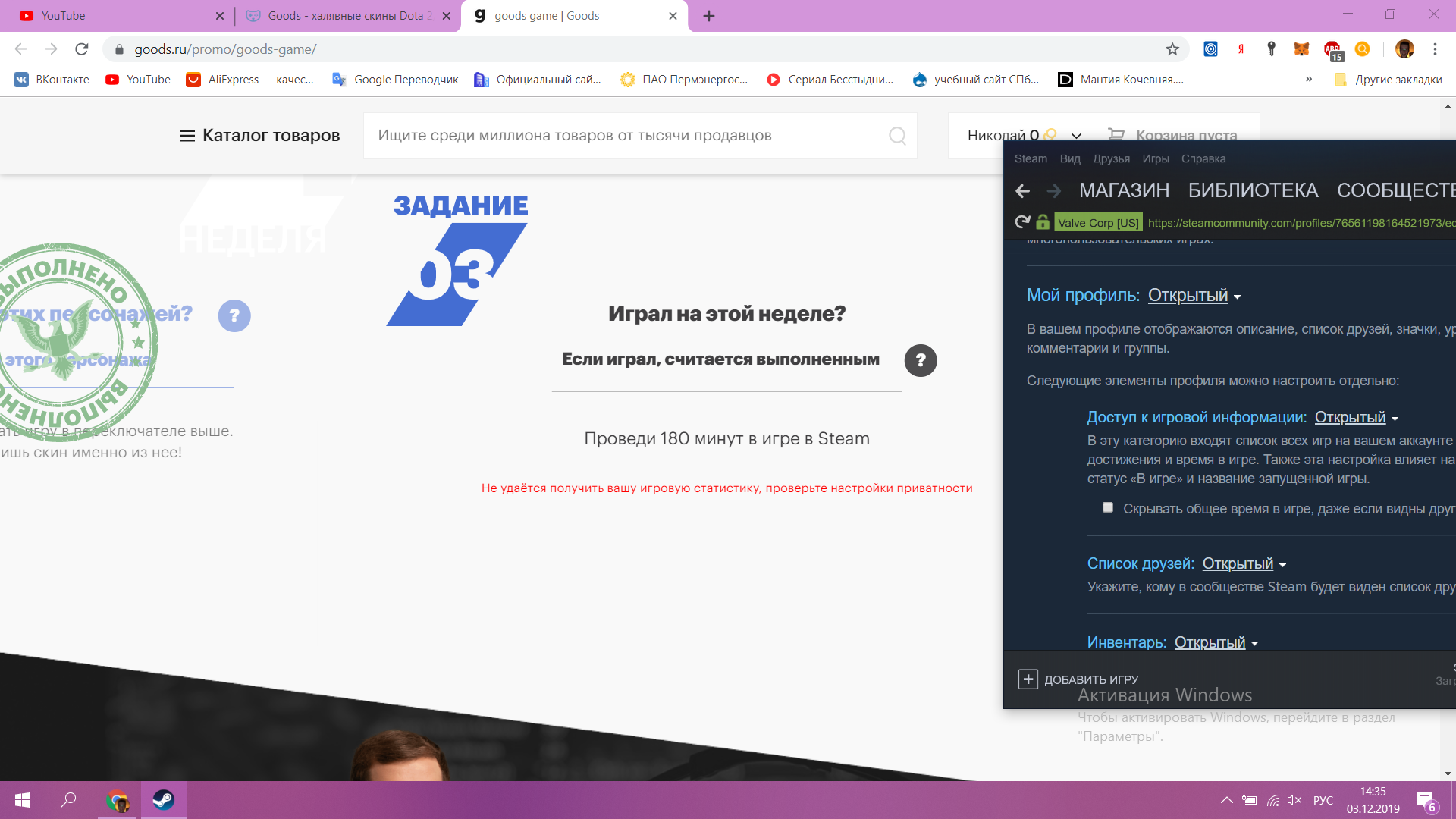The image size is (1456, 819).
Task: Open the учебный сайт СПб bookmark
Action: (976, 80)
